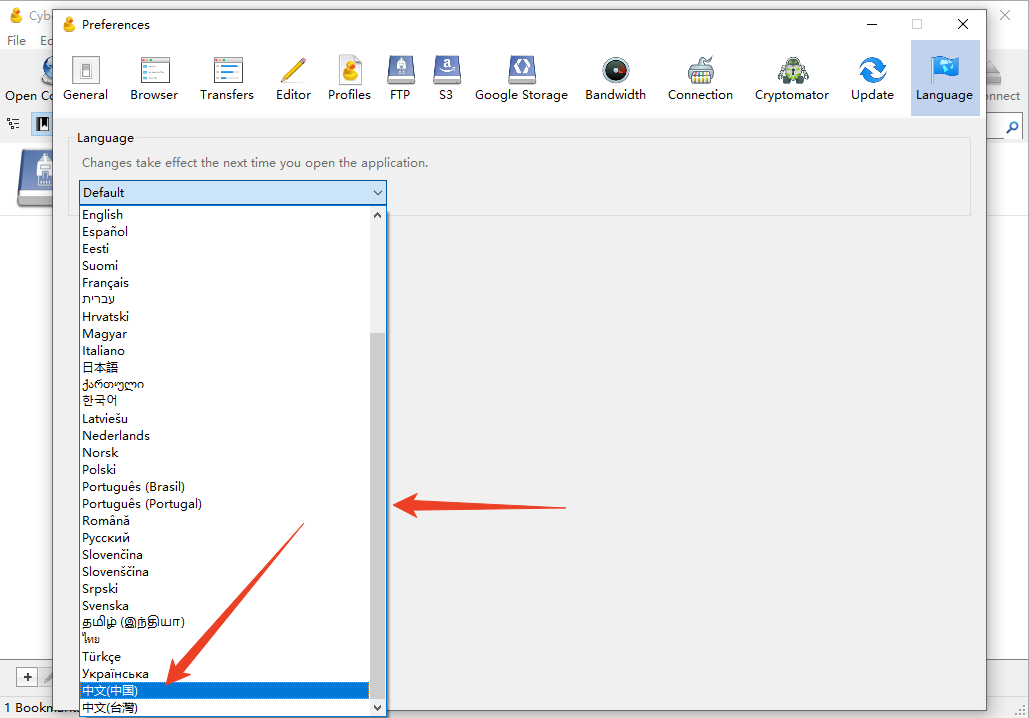Choose Français in the language list
1029x718 pixels.
click(224, 283)
